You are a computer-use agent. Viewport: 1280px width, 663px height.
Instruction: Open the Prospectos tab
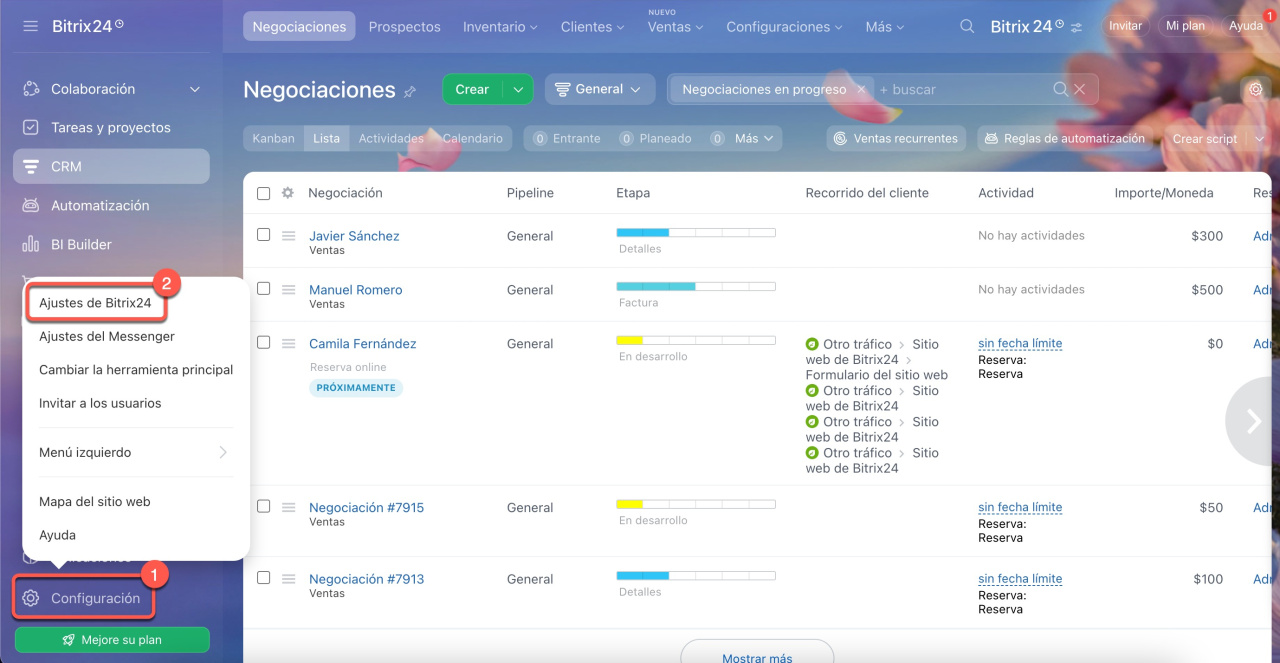404,27
